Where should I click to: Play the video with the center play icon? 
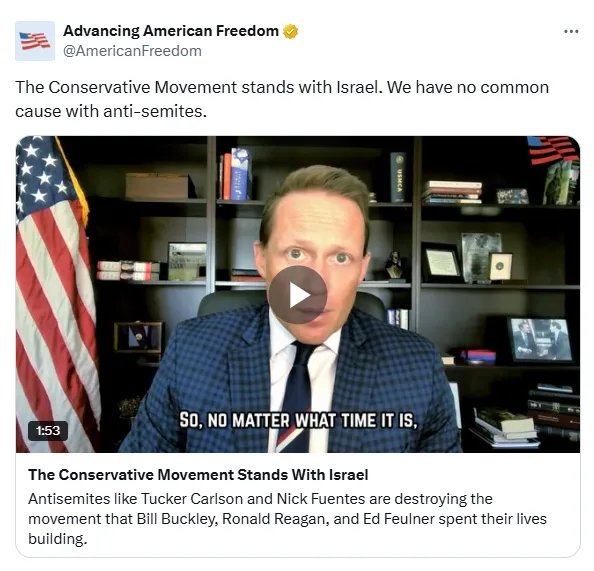(x=298, y=295)
